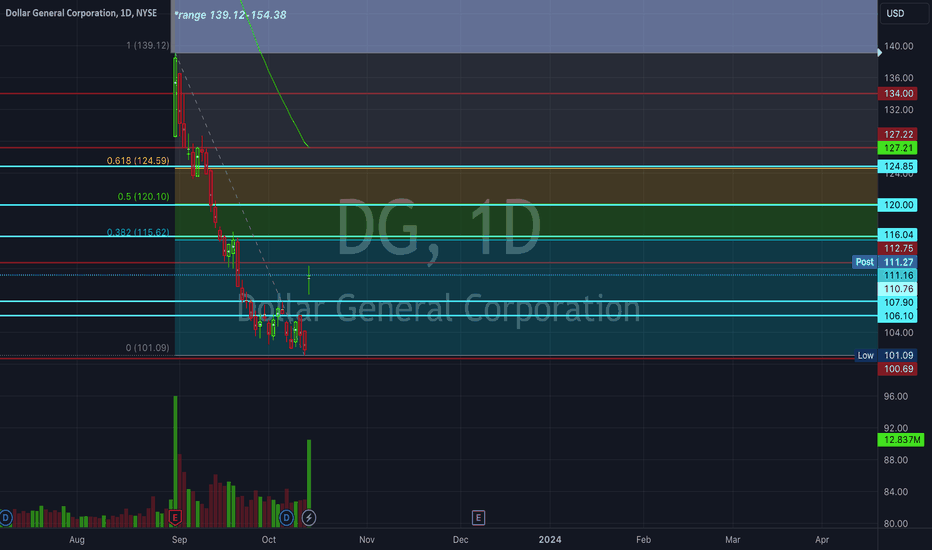Click the 111.27 post-market price label
Viewport: 932px width, 550px height.
pos(898,262)
